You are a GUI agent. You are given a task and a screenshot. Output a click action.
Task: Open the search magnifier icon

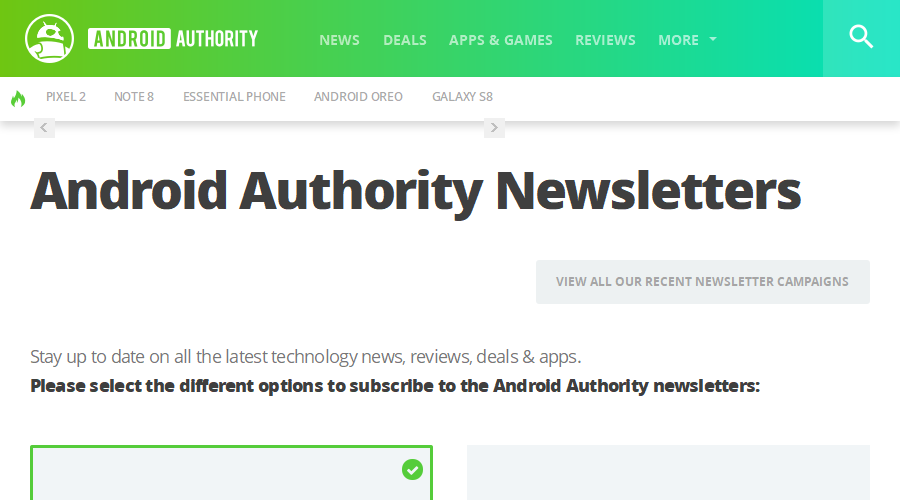pos(861,37)
